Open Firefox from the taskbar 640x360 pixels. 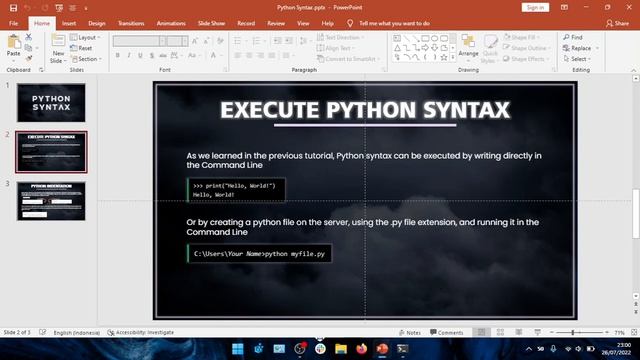(x=361, y=349)
